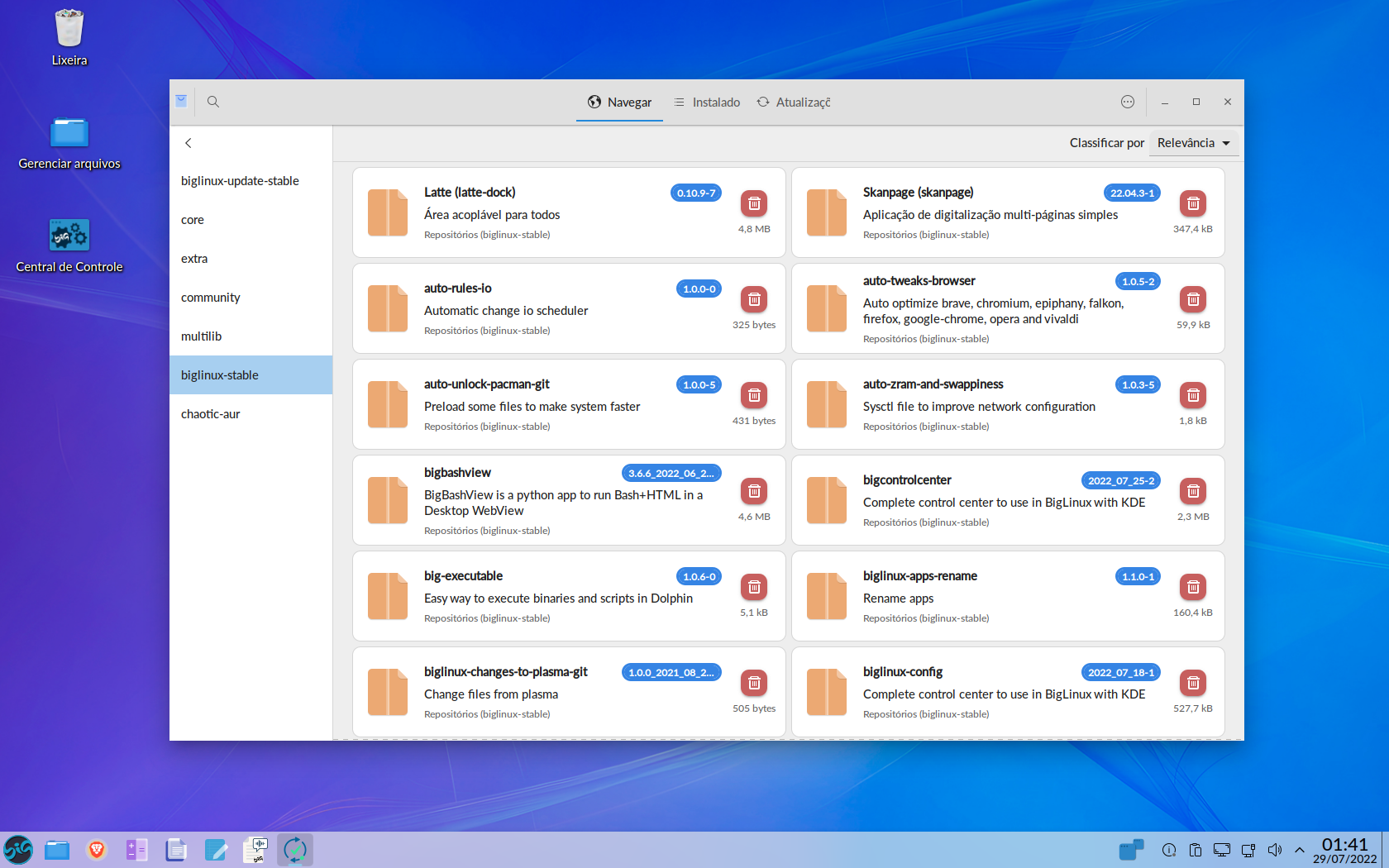
Task: Open Lixeira trash on desktop
Action: 69,37
